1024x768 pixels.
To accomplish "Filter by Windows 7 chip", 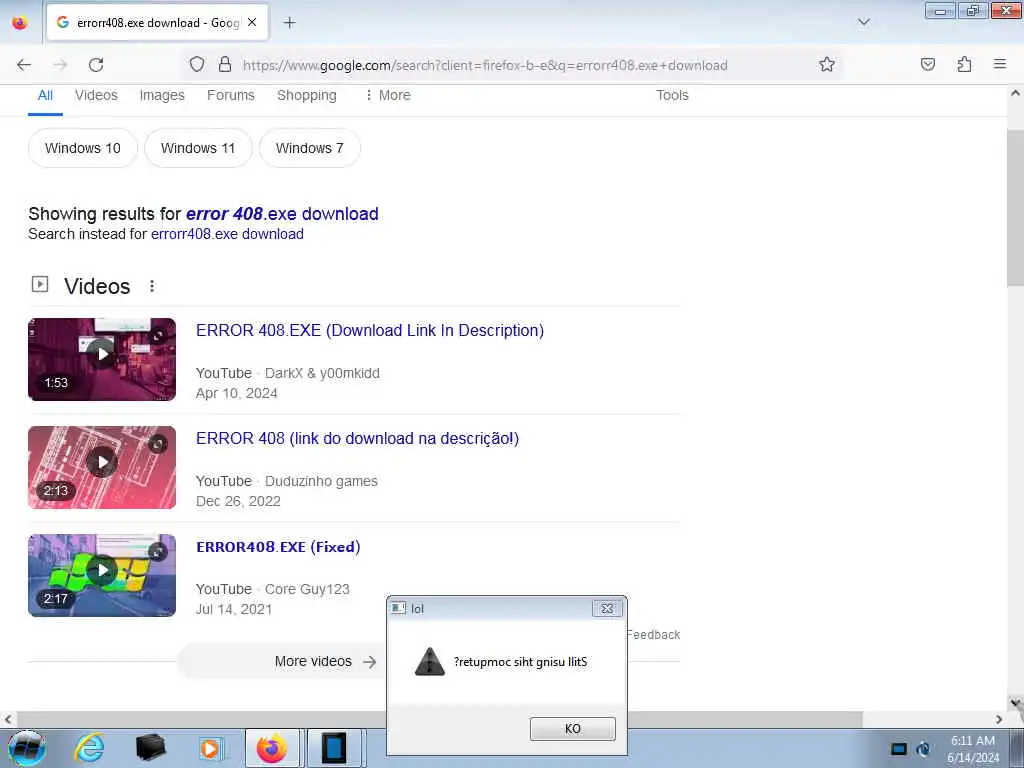I will pos(310,148).
